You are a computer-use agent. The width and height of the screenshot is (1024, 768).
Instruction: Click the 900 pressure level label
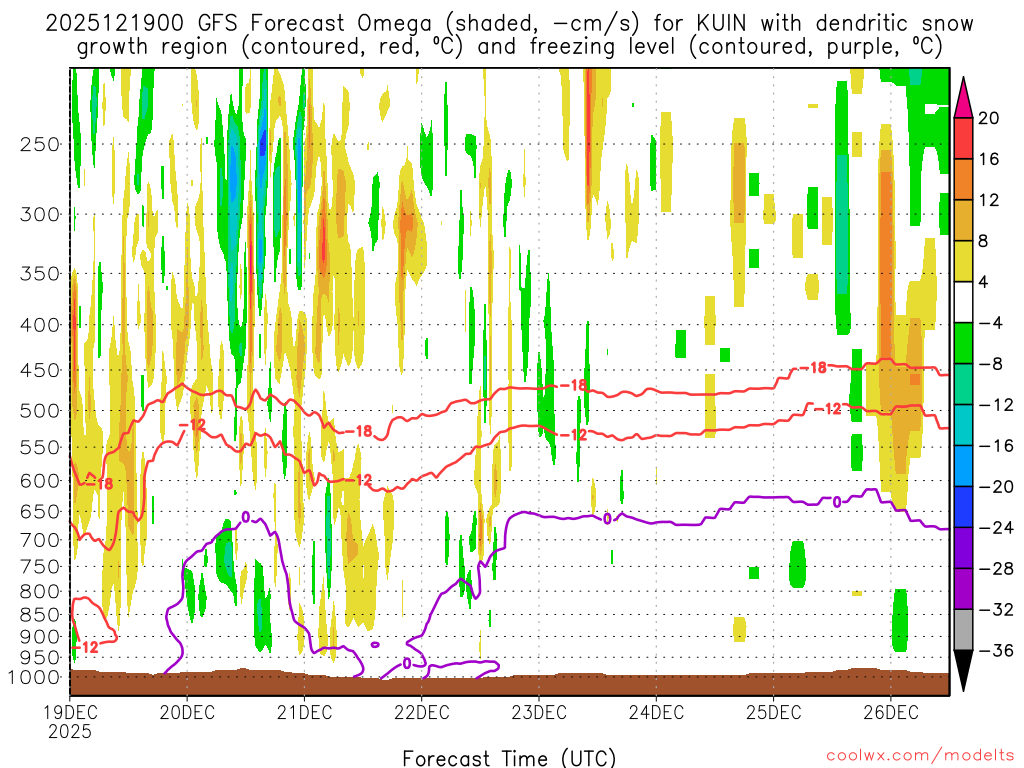pyautogui.click(x=40, y=636)
